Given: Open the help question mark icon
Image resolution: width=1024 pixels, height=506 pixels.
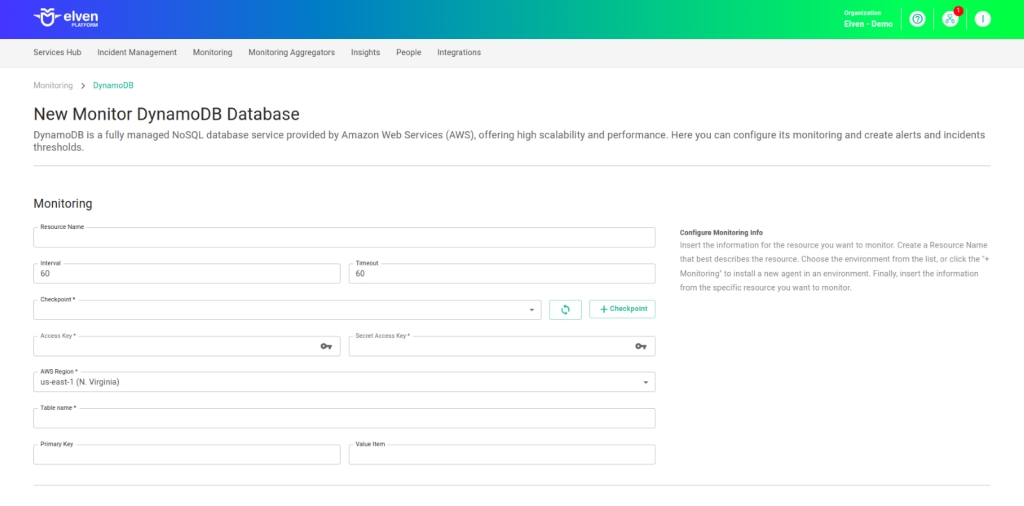Looking at the screenshot, I should (917, 19).
